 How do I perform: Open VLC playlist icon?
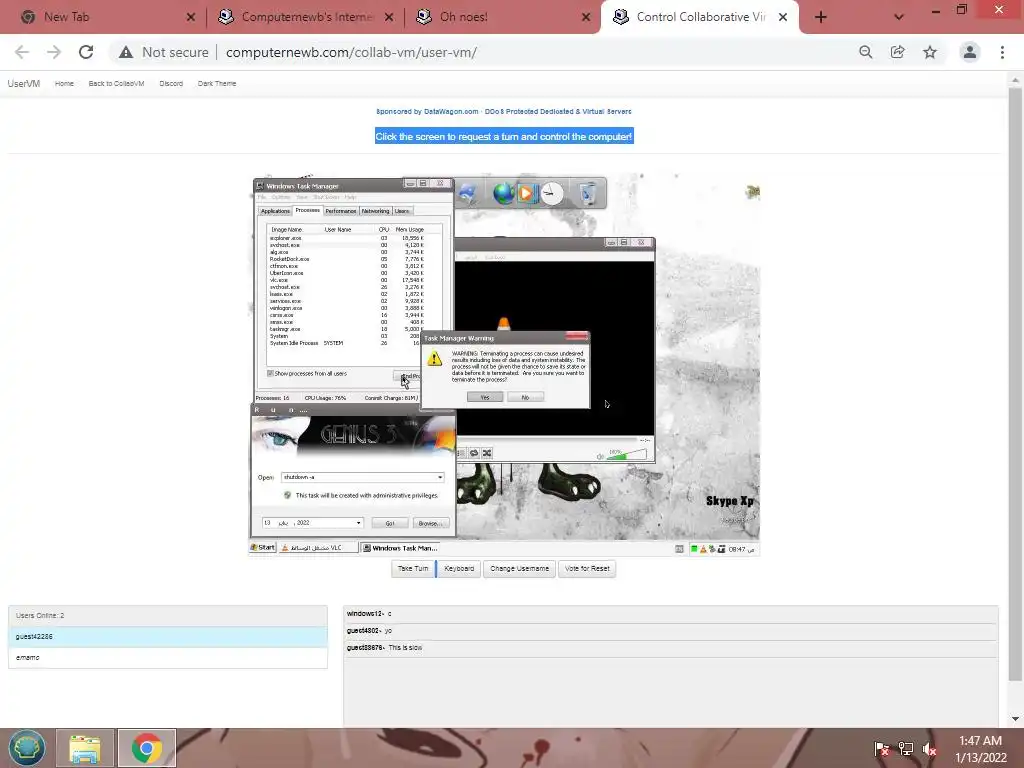461,453
